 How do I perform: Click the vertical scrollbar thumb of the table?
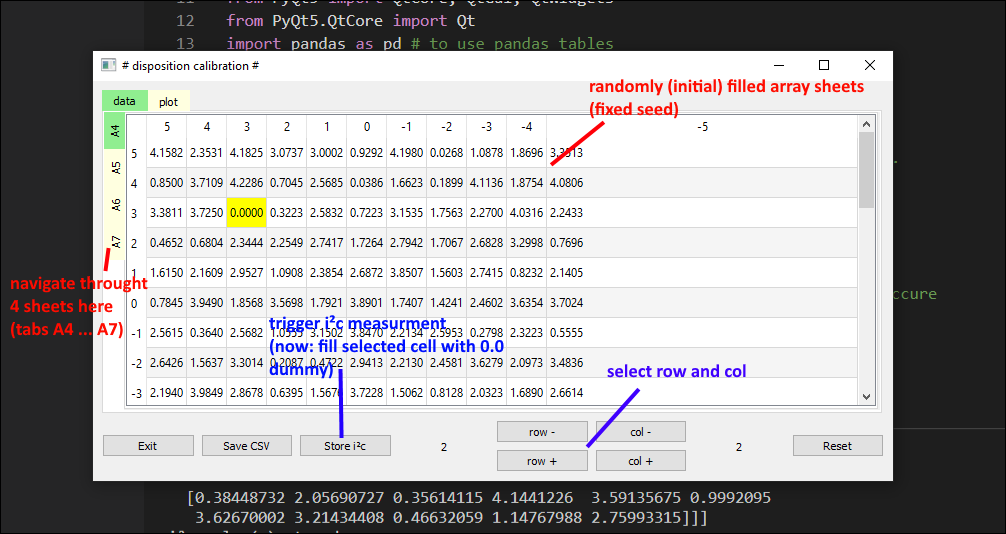pyautogui.click(x=866, y=170)
